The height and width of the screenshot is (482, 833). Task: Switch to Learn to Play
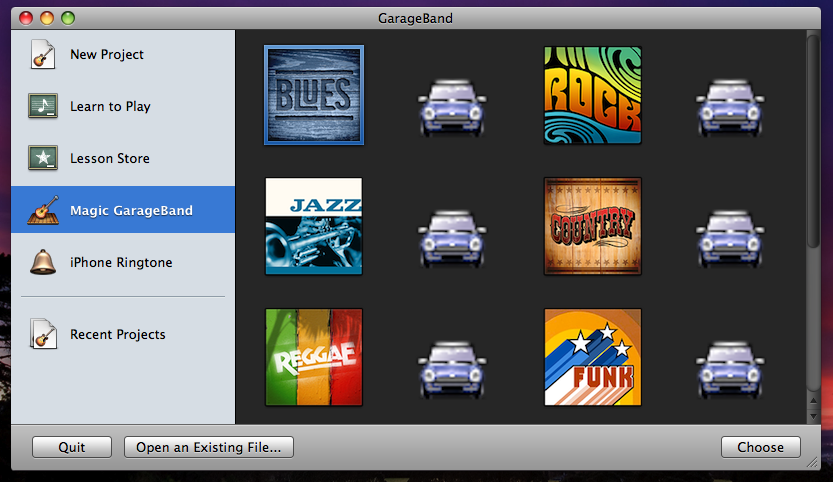[123, 106]
